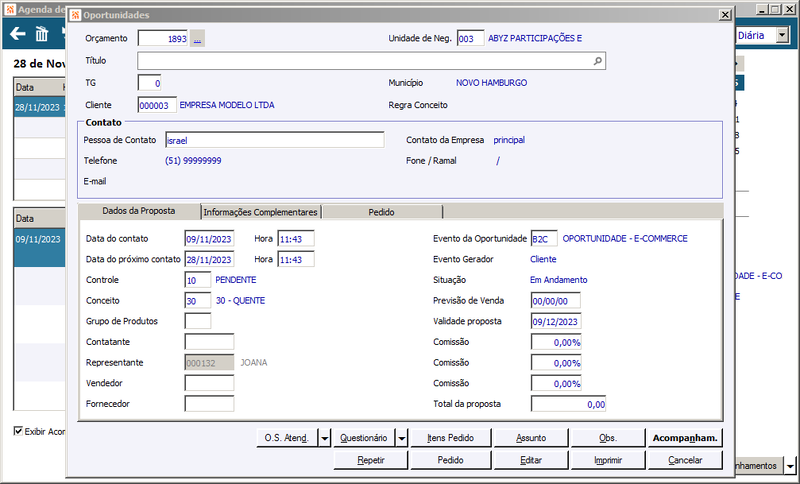Click the Itens Pedido button

451,438
